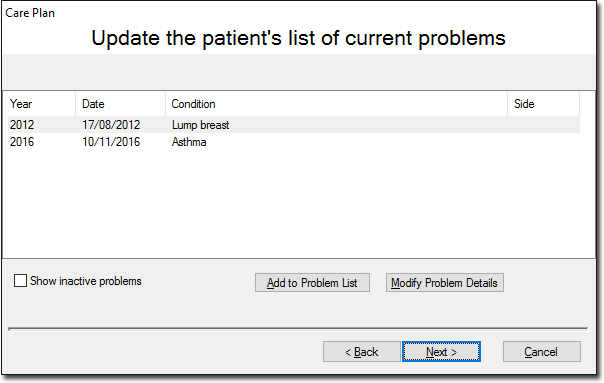Return with the Back button
Image resolution: width=604 pixels, height=383 pixels.
click(x=362, y=352)
